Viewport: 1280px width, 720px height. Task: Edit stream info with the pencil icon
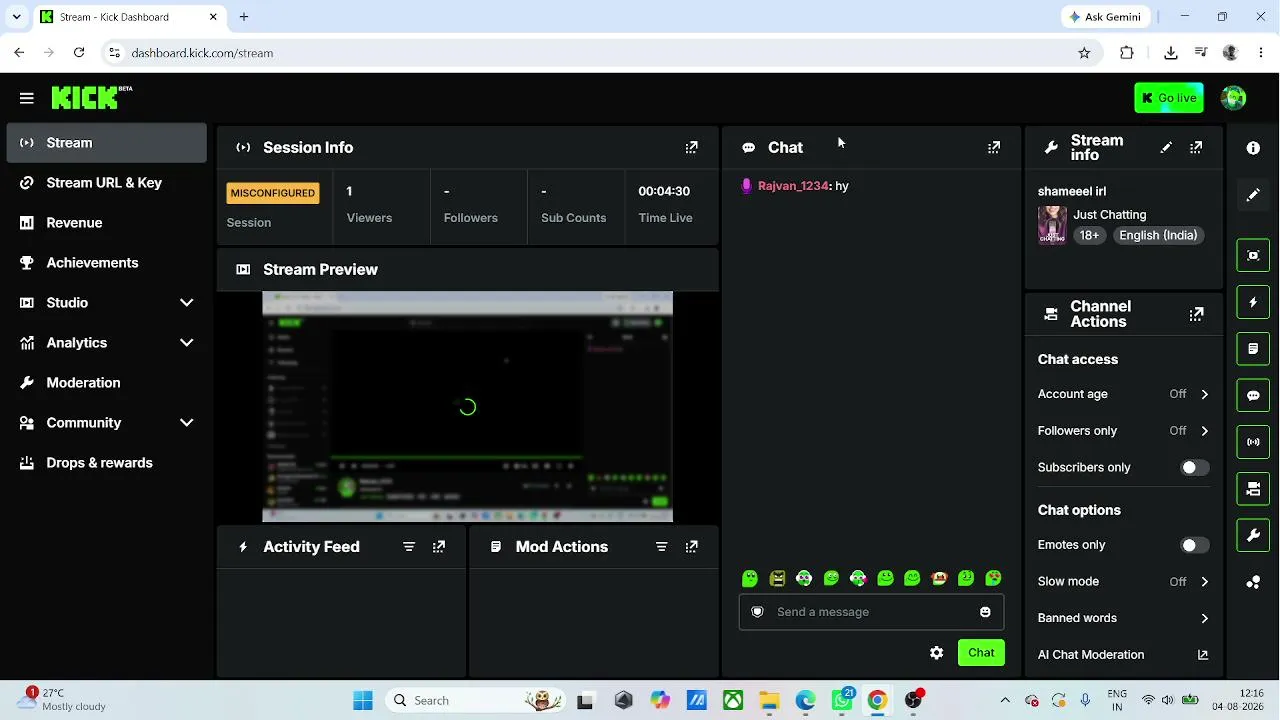click(1166, 147)
